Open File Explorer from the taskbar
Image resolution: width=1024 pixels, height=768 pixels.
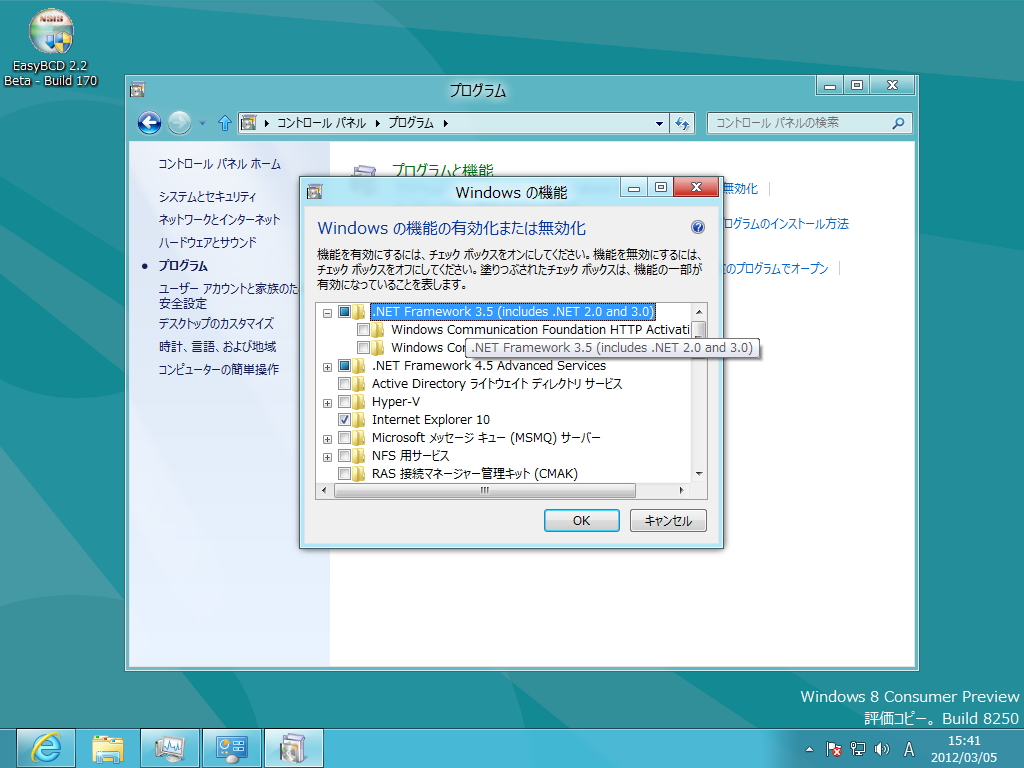tap(107, 747)
